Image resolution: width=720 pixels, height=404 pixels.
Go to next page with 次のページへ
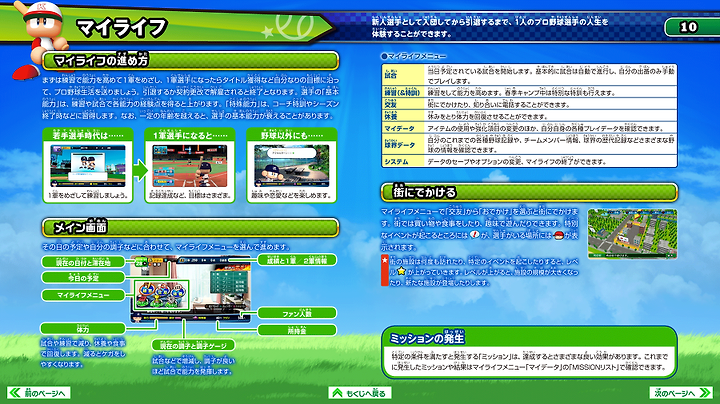[x=681, y=393]
